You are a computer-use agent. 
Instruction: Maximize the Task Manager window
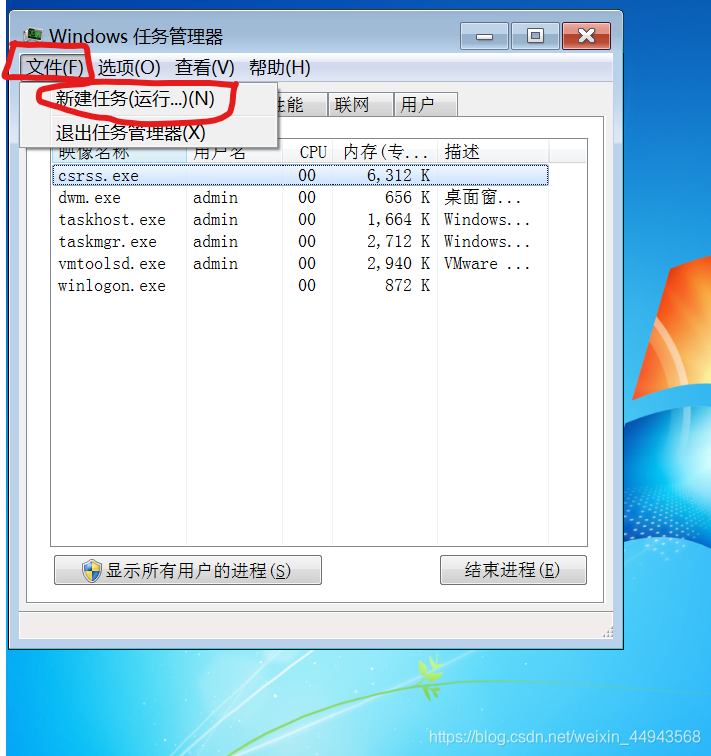(535, 36)
